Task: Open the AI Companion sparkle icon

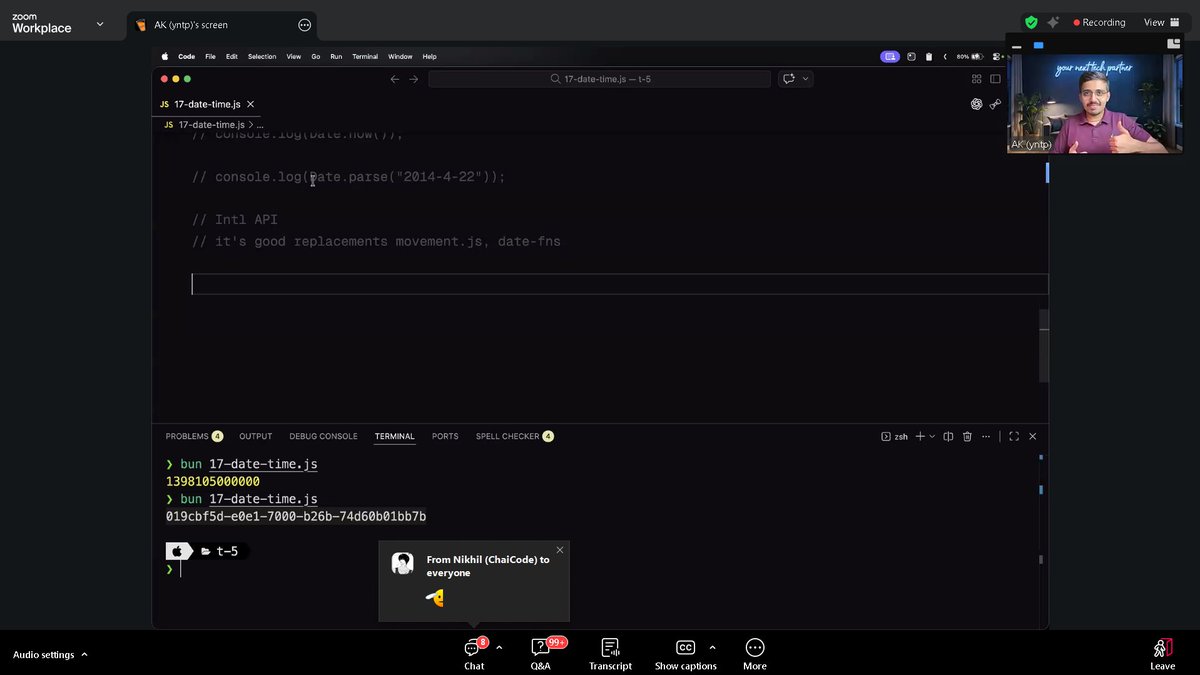Action: 1053,22
